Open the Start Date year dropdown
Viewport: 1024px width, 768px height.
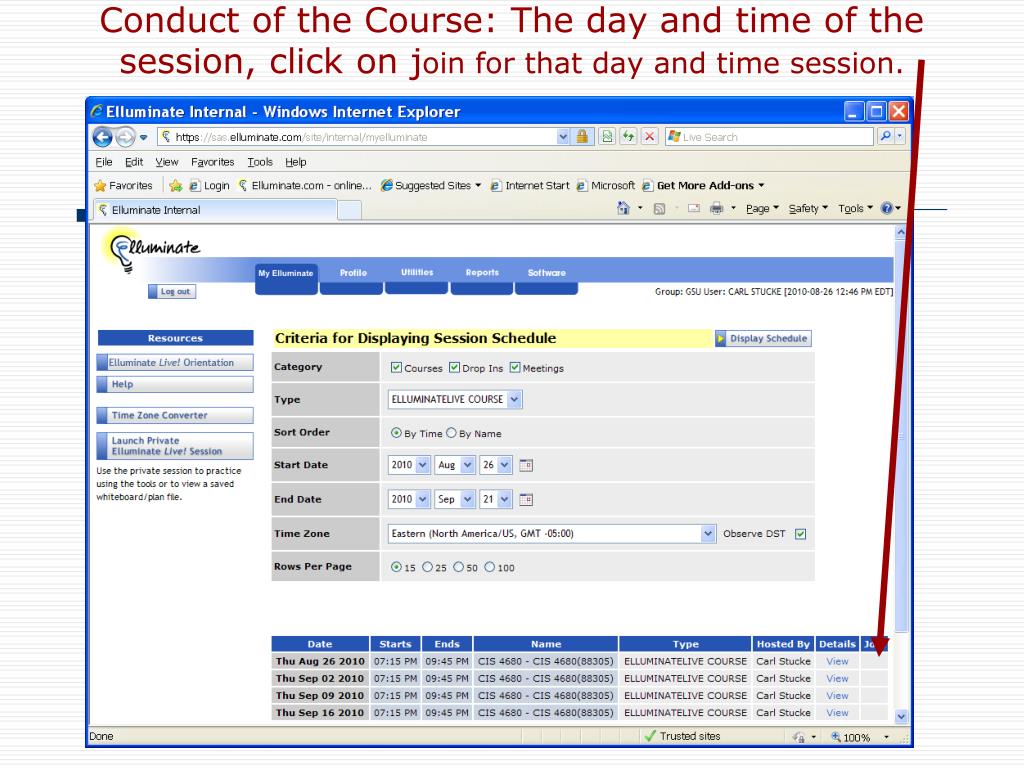tap(409, 465)
